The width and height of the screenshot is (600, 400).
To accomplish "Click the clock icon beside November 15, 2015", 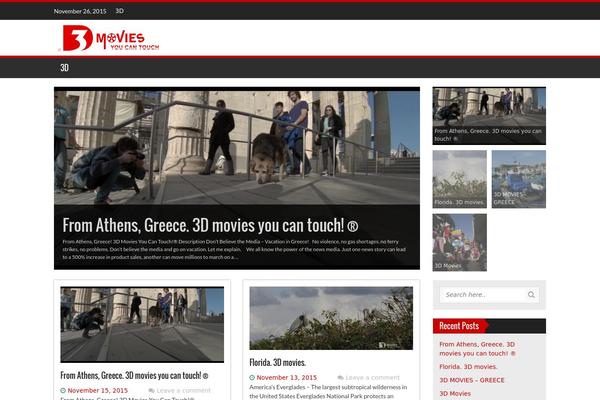I will 63,390.
